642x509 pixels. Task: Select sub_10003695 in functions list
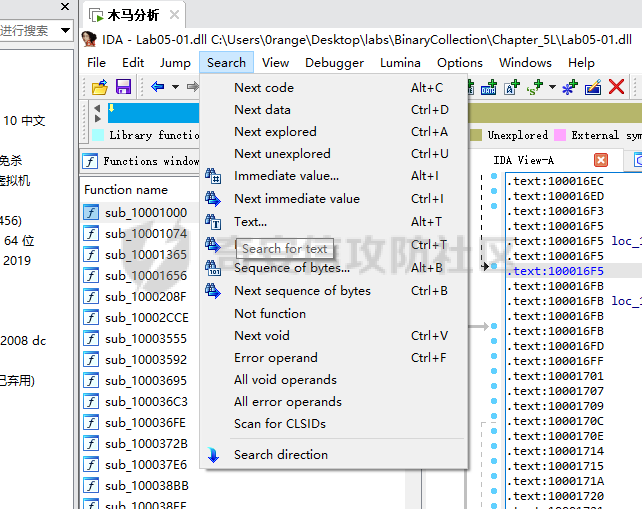(x=145, y=380)
